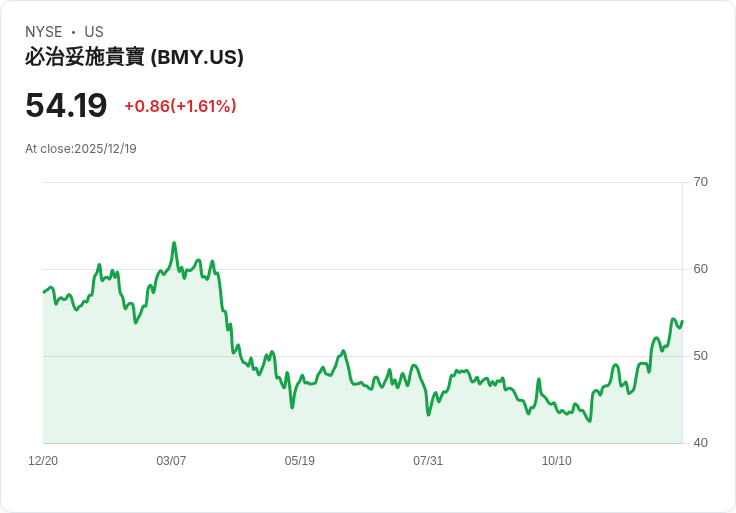Click the chart line's starting point at 12/20
Viewport: 736px width, 513px height.
pyautogui.click(x=44, y=292)
